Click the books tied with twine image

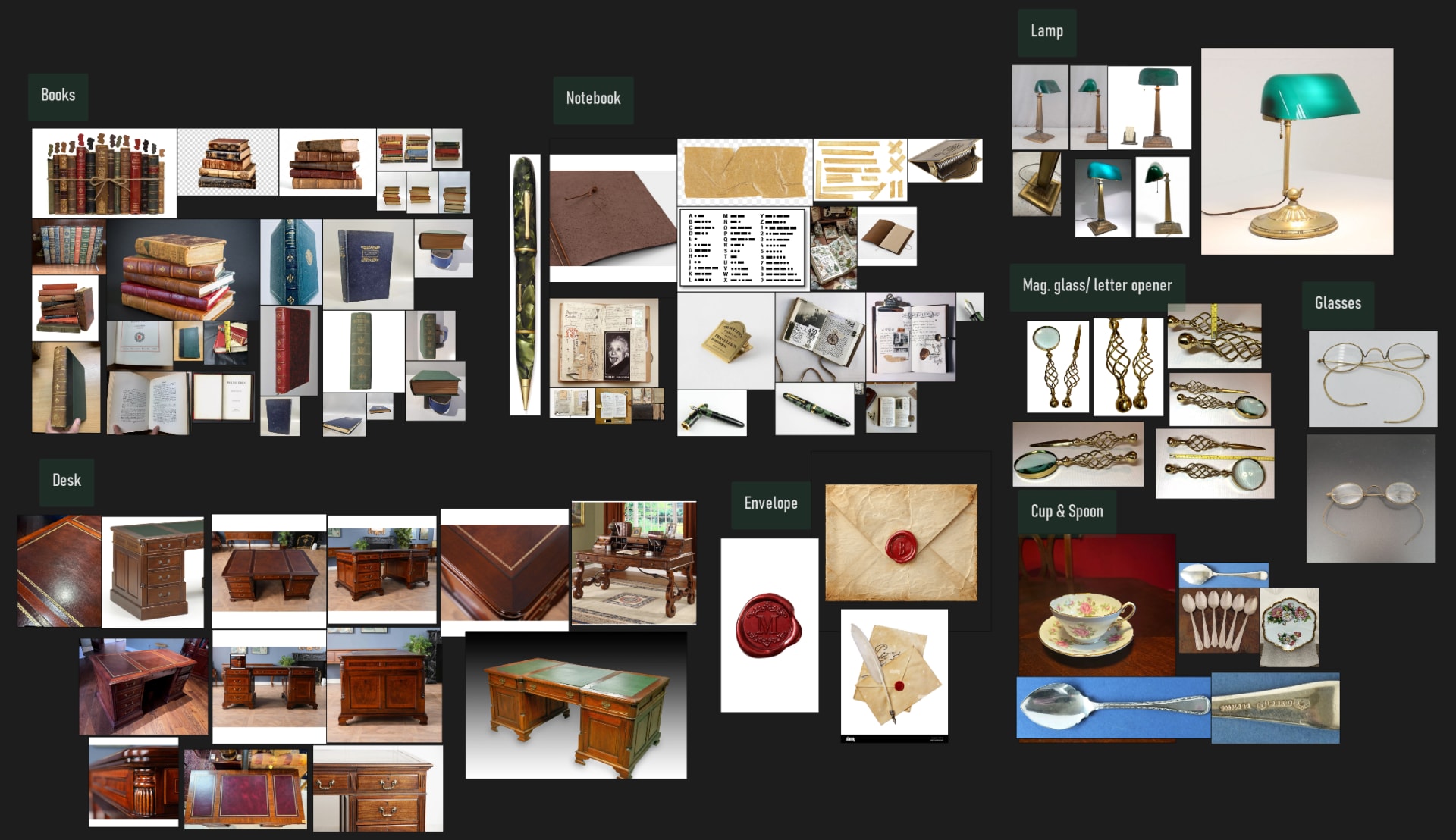pyautogui.click(x=104, y=174)
